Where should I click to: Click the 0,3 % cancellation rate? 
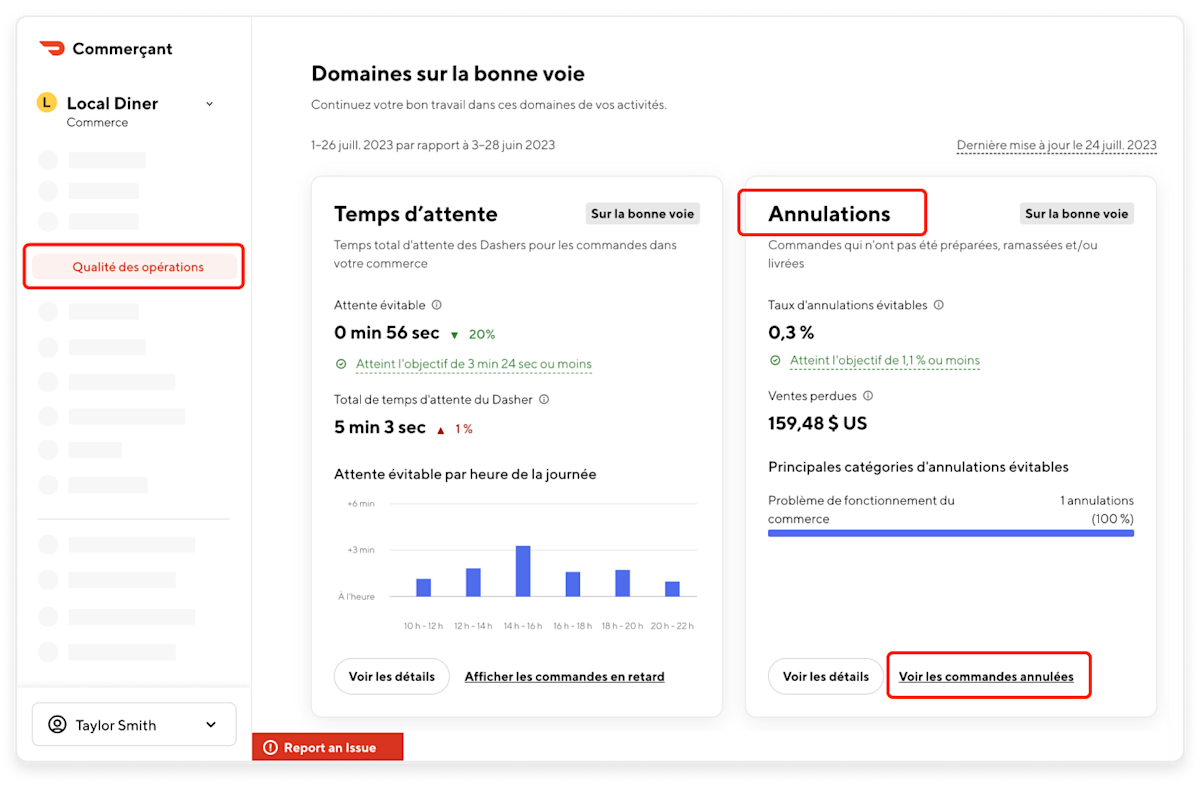(x=791, y=331)
